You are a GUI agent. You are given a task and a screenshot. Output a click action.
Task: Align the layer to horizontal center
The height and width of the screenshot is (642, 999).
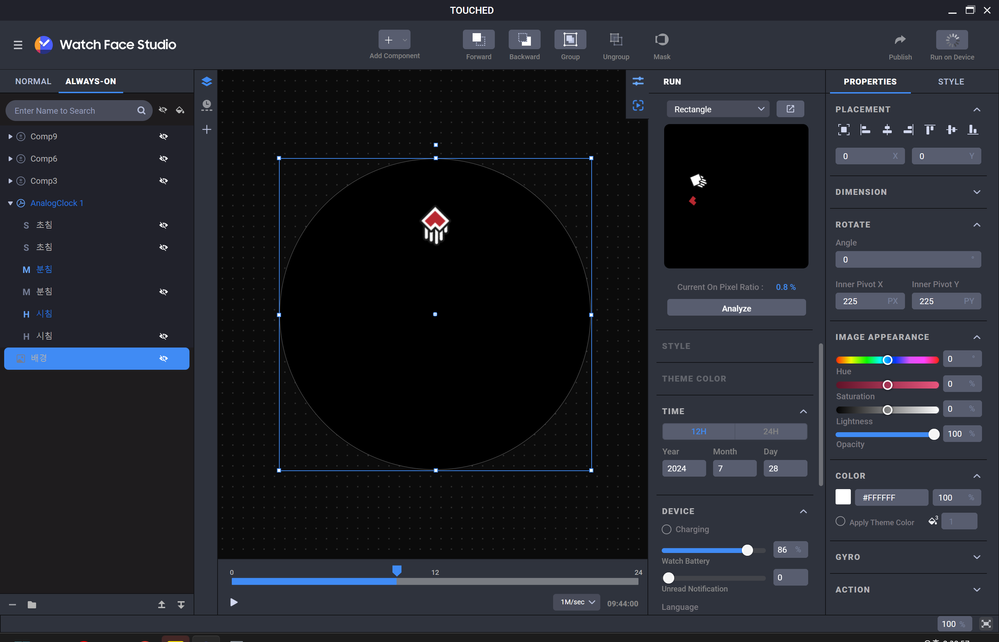[887, 130]
